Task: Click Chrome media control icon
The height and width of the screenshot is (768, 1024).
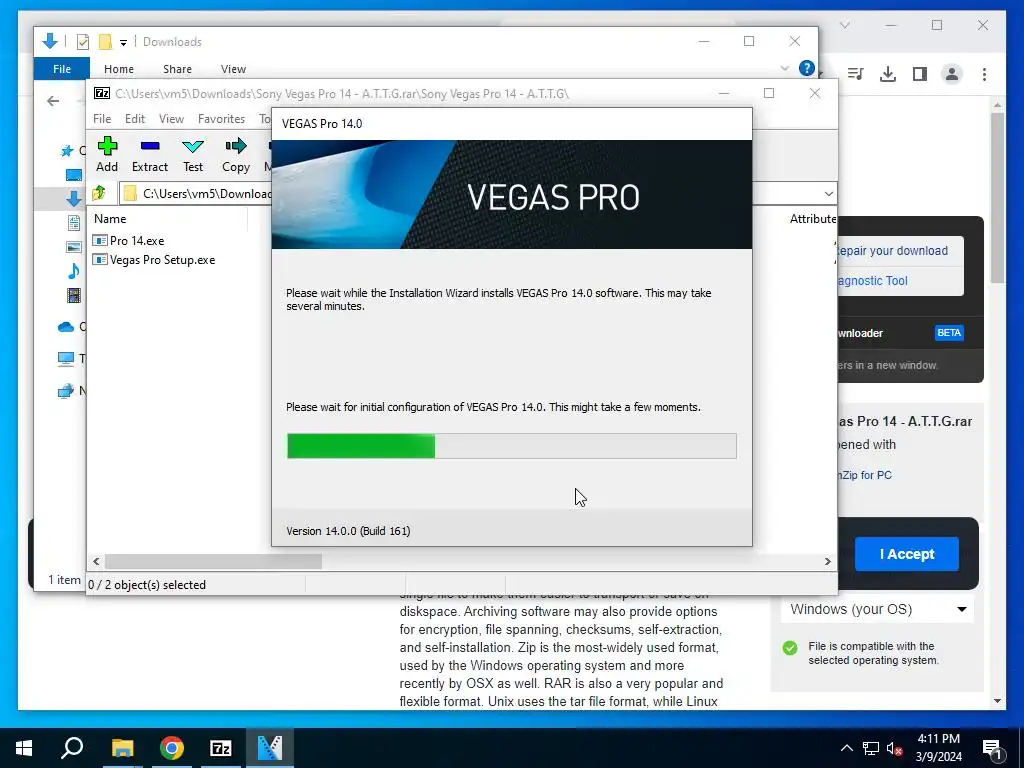Action: pos(855,74)
